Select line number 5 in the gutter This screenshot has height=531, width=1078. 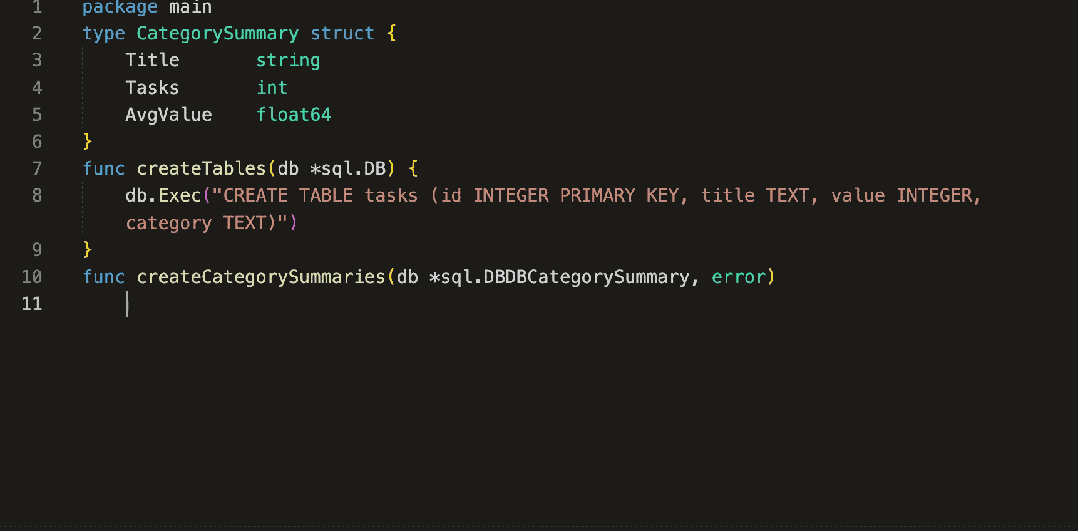click(37, 115)
